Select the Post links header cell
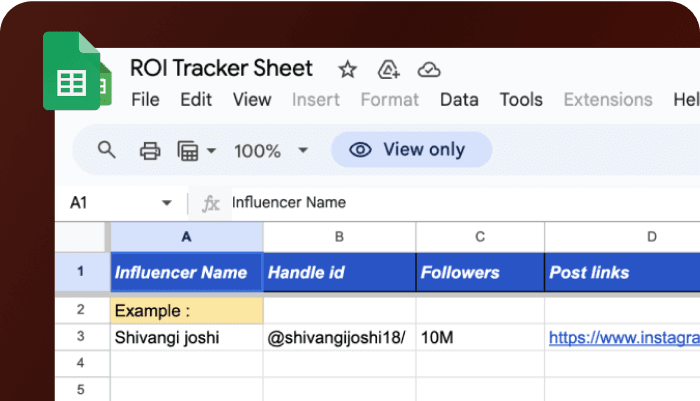This screenshot has height=401, width=700. tap(622, 272)
